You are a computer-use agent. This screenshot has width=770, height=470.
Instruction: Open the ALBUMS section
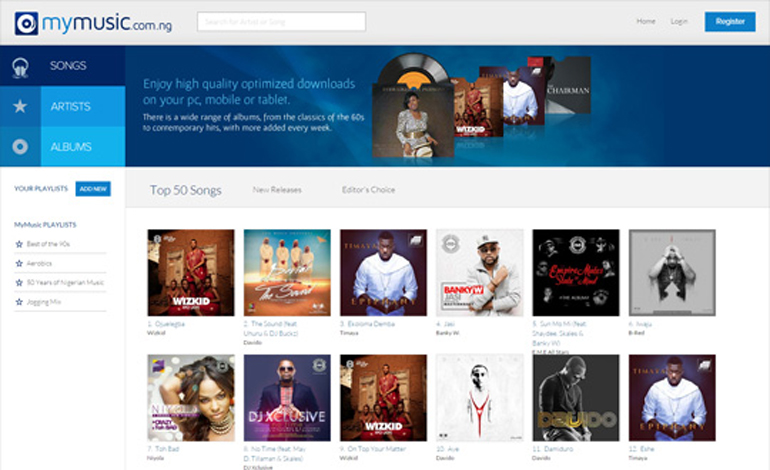62,146
